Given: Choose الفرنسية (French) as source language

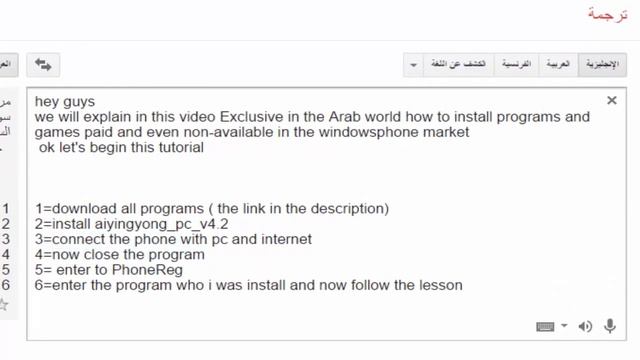Looking at the screenshot, I should [516, 64].
